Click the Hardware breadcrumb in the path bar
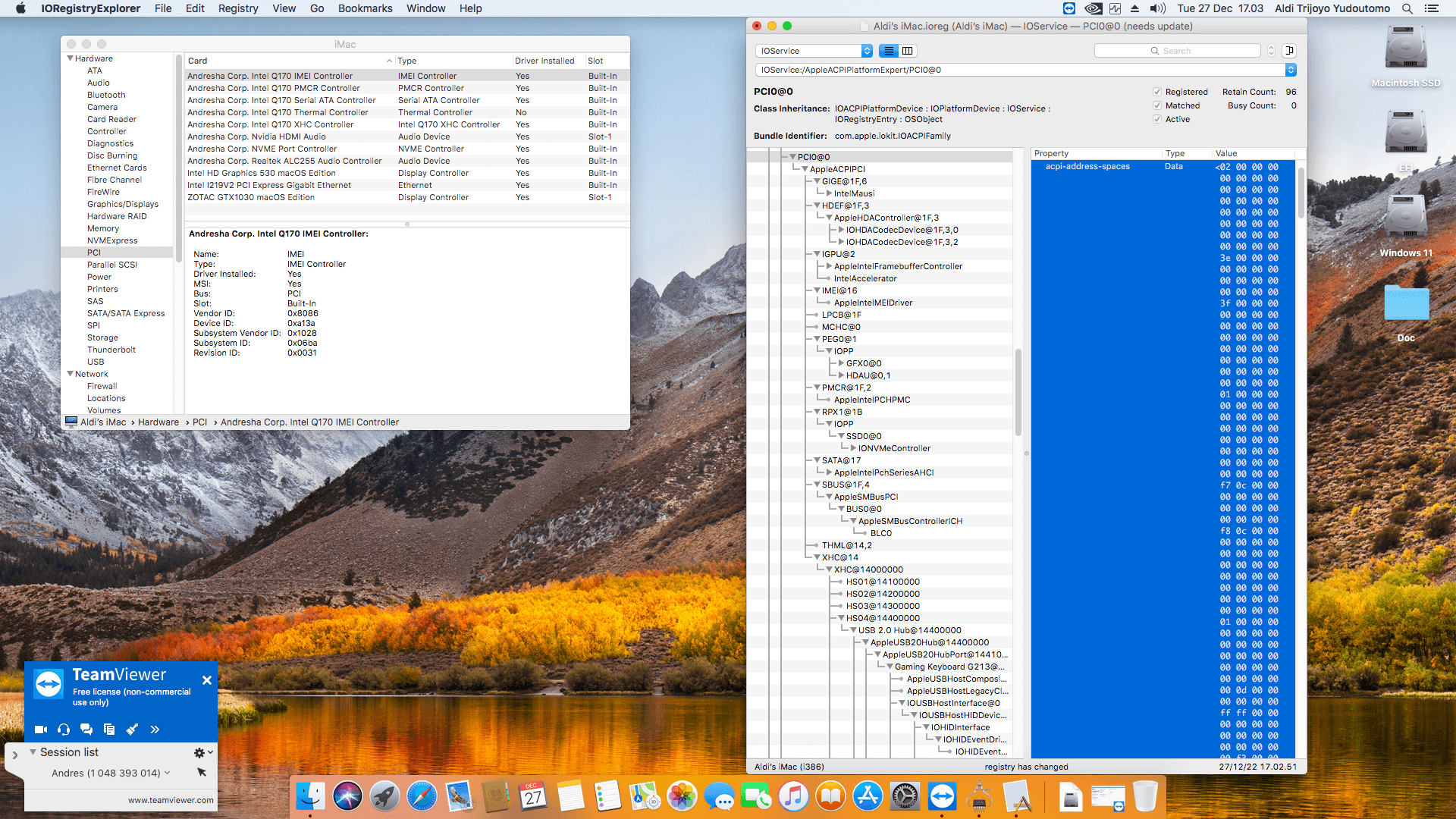This screenshot has height=819, width=1456. 158,422
